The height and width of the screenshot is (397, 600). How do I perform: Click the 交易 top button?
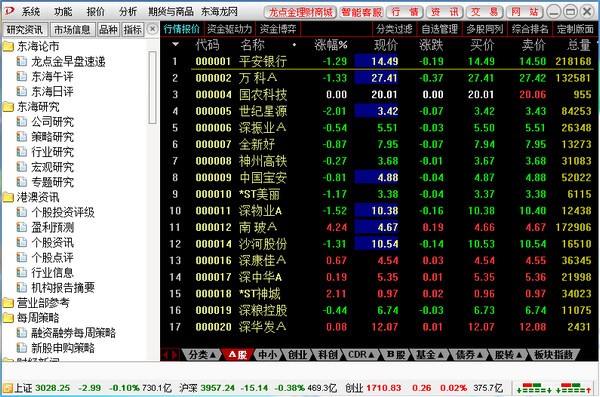click(484, 12)
